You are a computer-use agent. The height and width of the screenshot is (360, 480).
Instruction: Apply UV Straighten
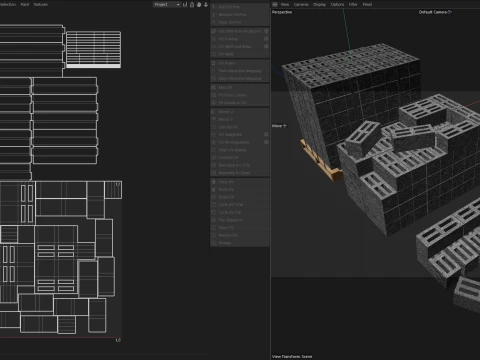pos(237,134)
